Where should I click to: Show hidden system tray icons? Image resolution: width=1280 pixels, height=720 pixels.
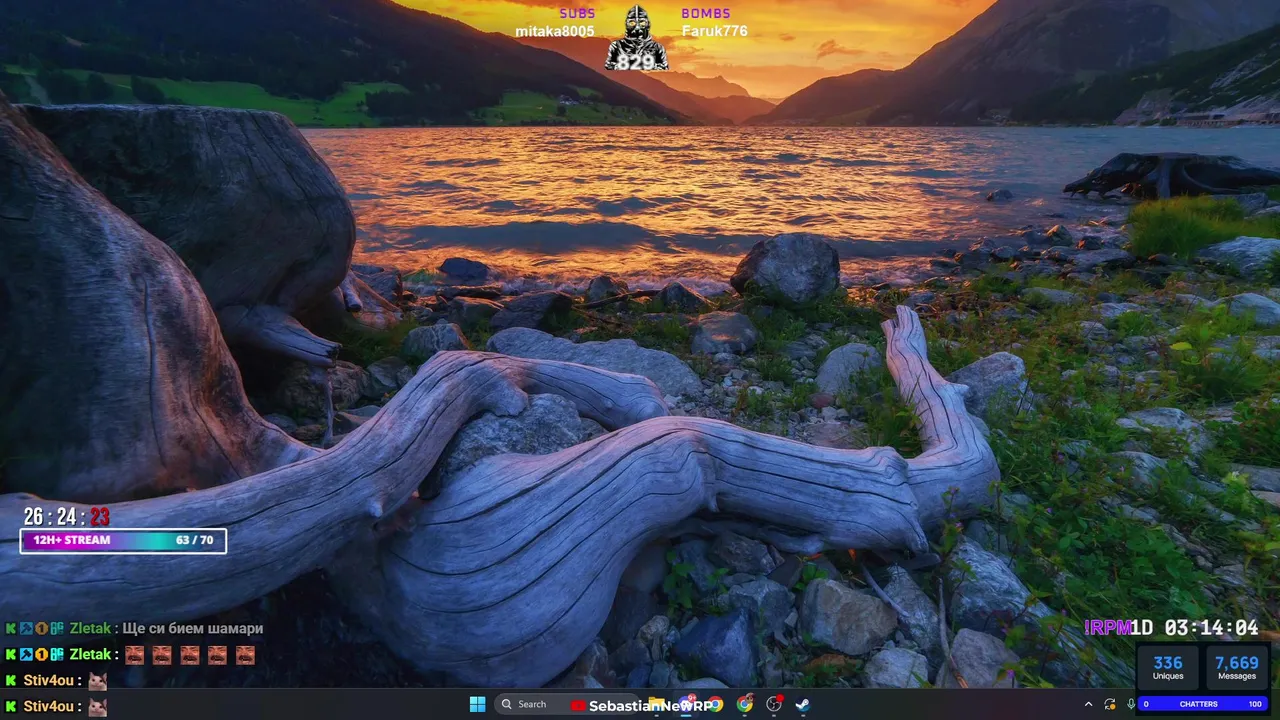[1088, 704]
